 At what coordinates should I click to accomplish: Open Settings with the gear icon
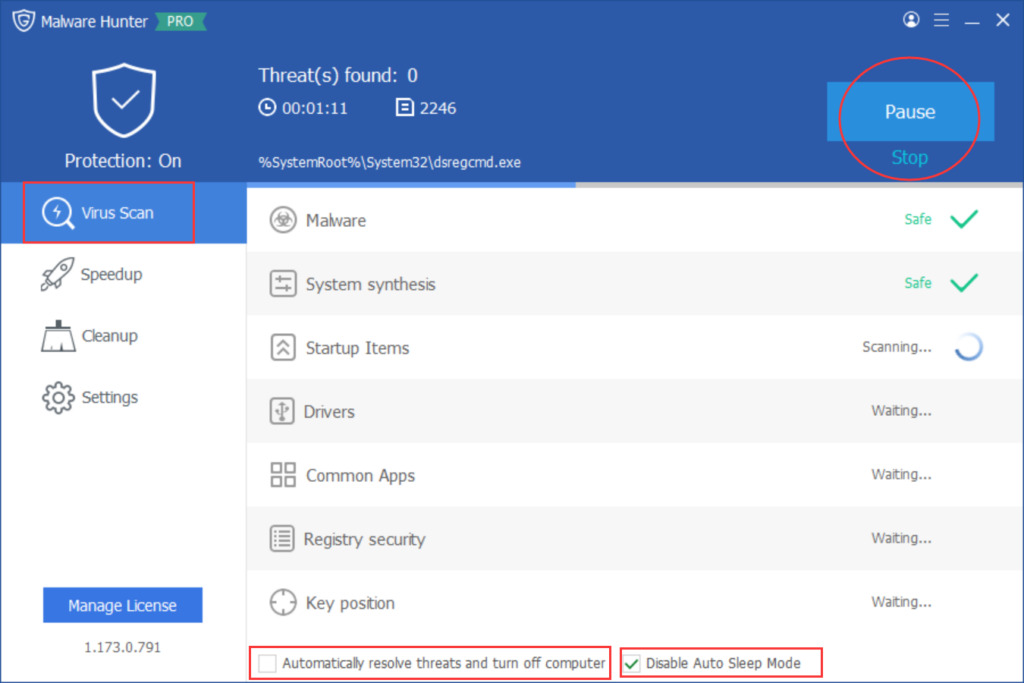click(x=57, y=397)
